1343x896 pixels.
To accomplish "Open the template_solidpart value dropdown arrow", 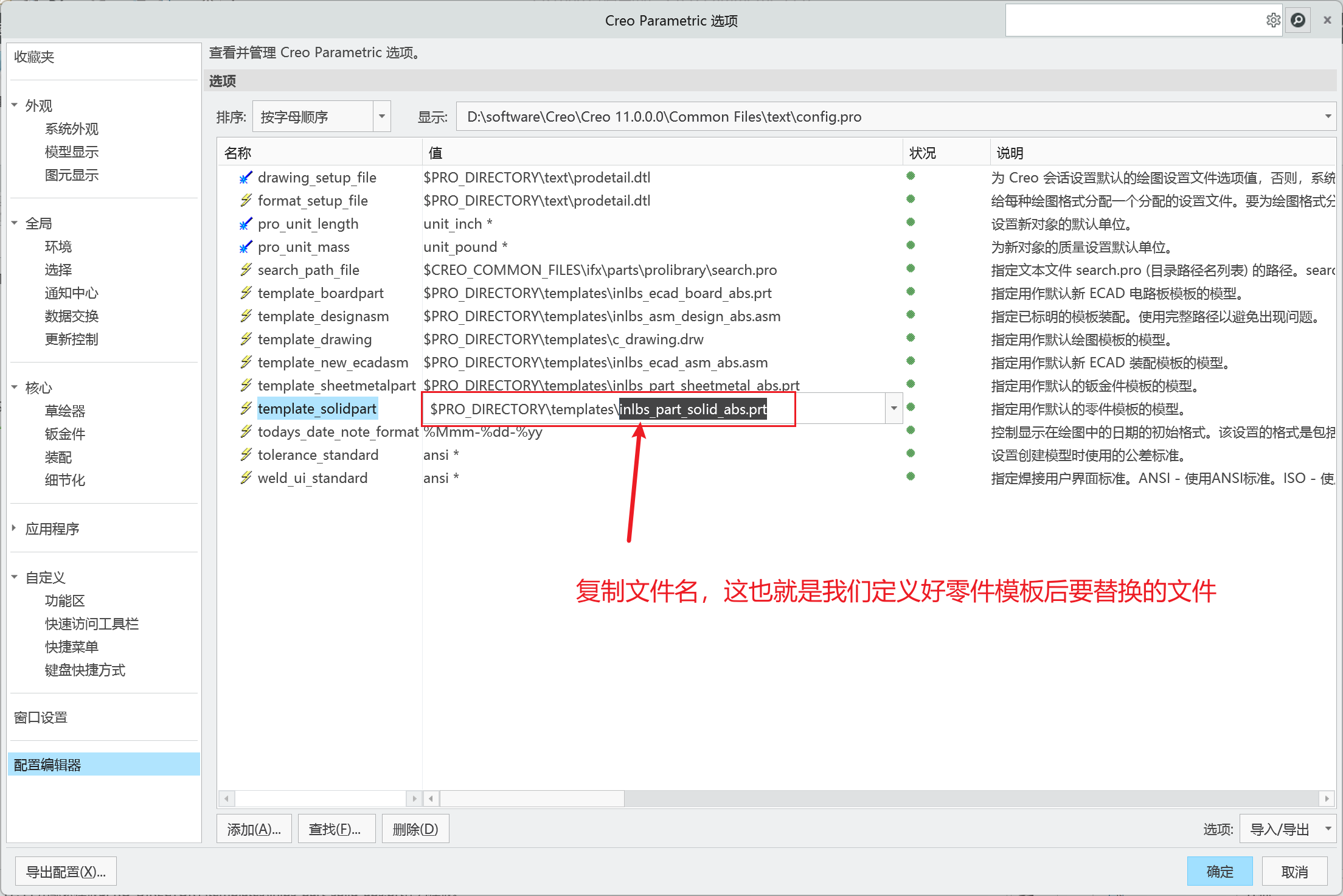I will (x=894, y=409).
